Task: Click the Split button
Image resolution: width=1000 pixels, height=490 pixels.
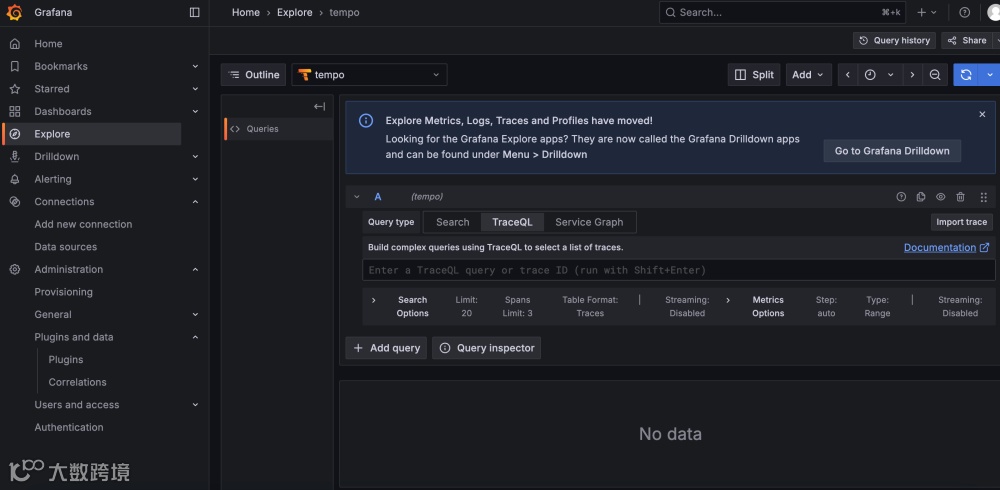Action: (x=754, y=75)
